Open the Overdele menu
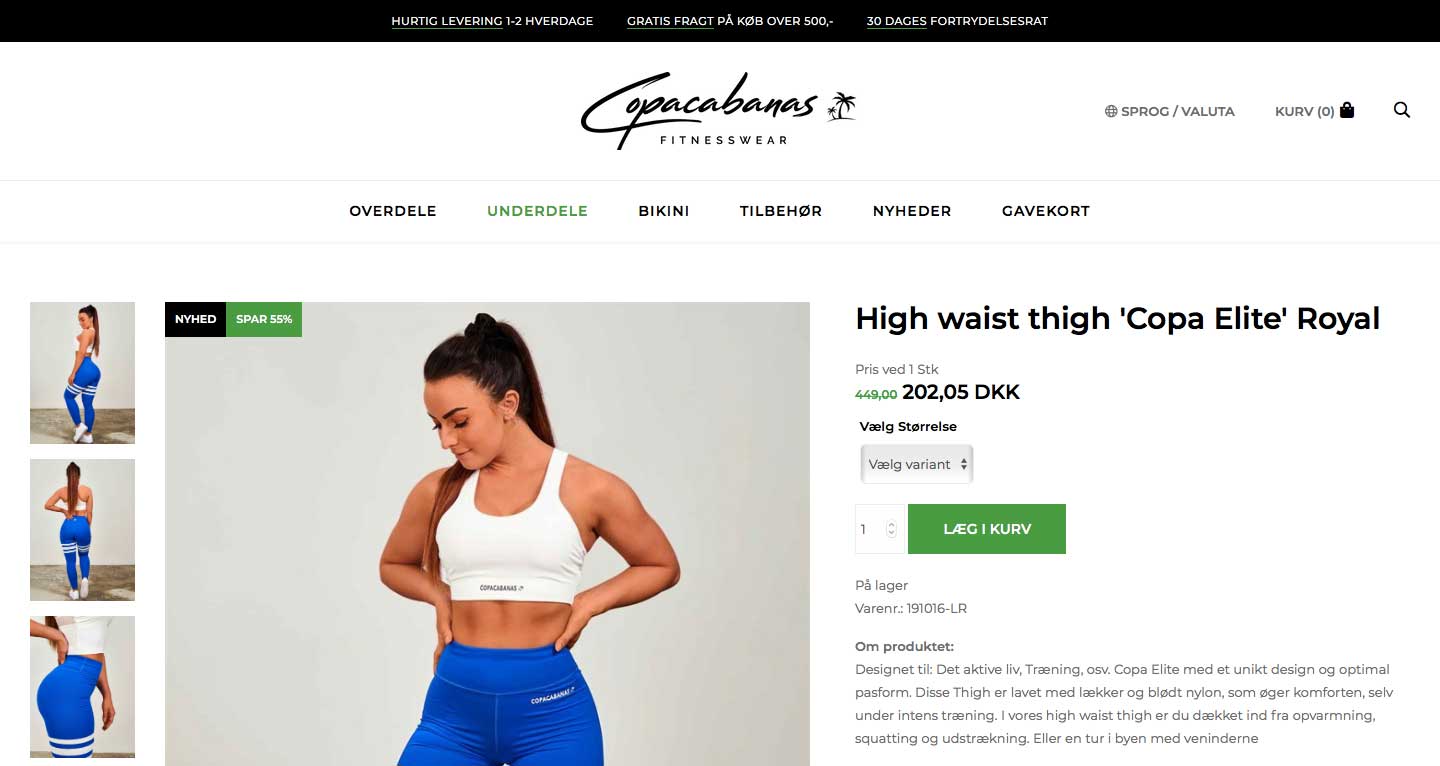Image resolution: width=1440 pixels, height=766 pixels. click(x=393, y=211)
